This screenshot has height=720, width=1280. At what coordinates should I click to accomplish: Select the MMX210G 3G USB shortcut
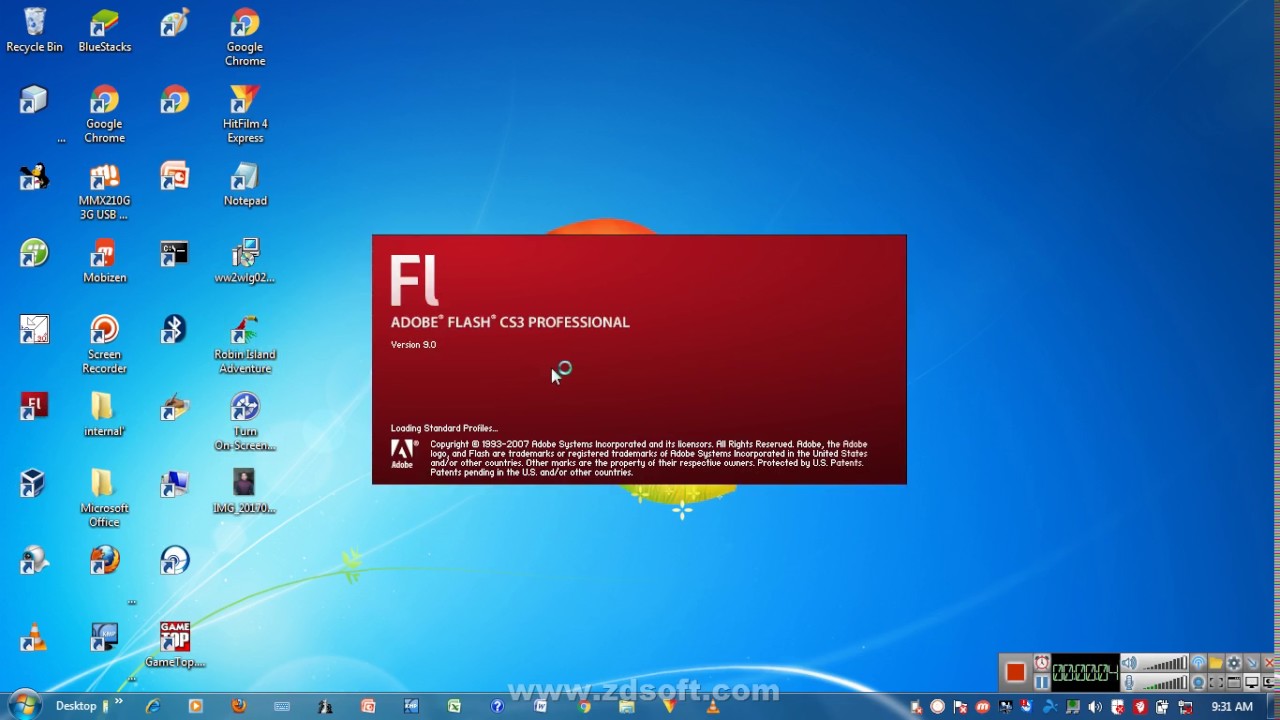(104, 191)
